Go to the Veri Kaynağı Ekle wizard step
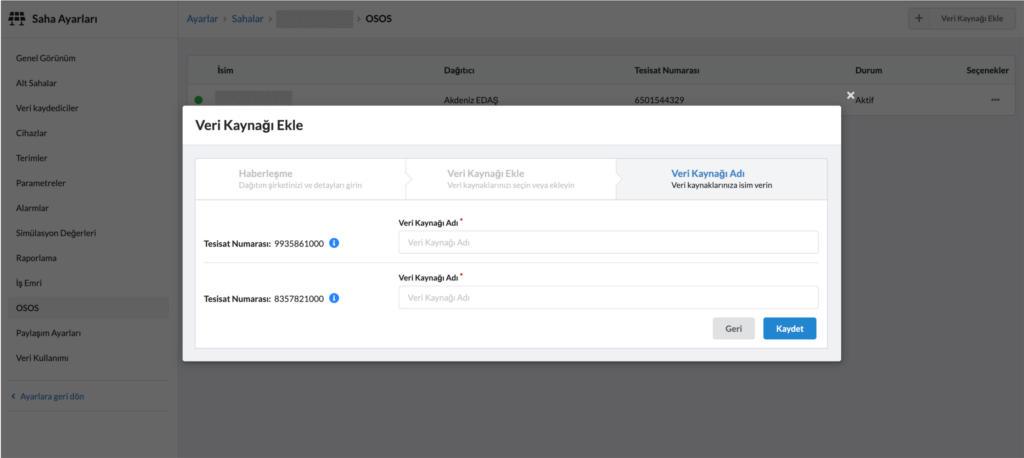The height and width of the screenshot is (458, 1024). click(510, 178)
